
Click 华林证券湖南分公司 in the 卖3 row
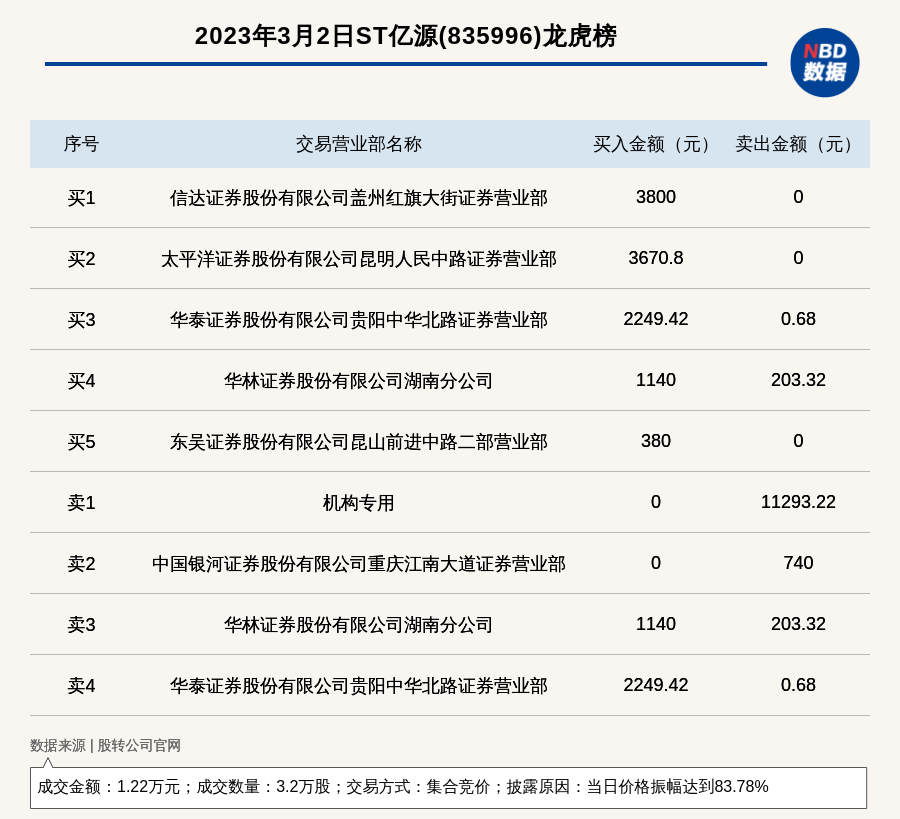point(359,624)
